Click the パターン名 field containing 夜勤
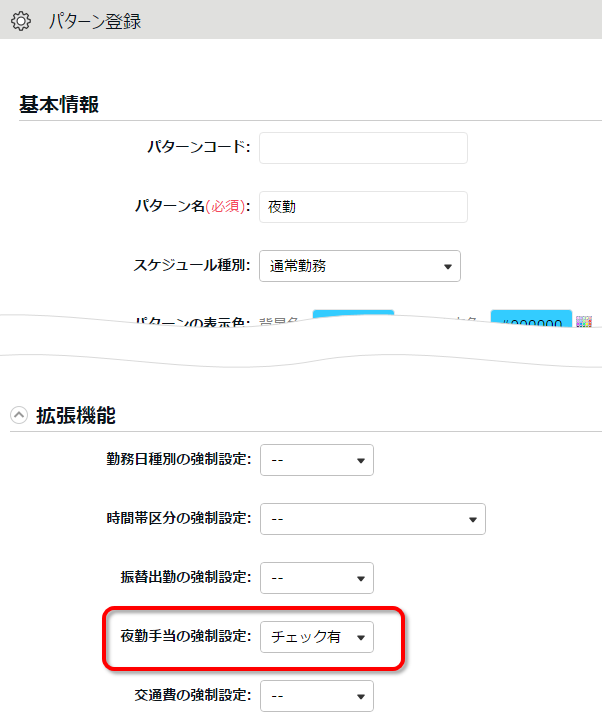 (x=363, y=207)
